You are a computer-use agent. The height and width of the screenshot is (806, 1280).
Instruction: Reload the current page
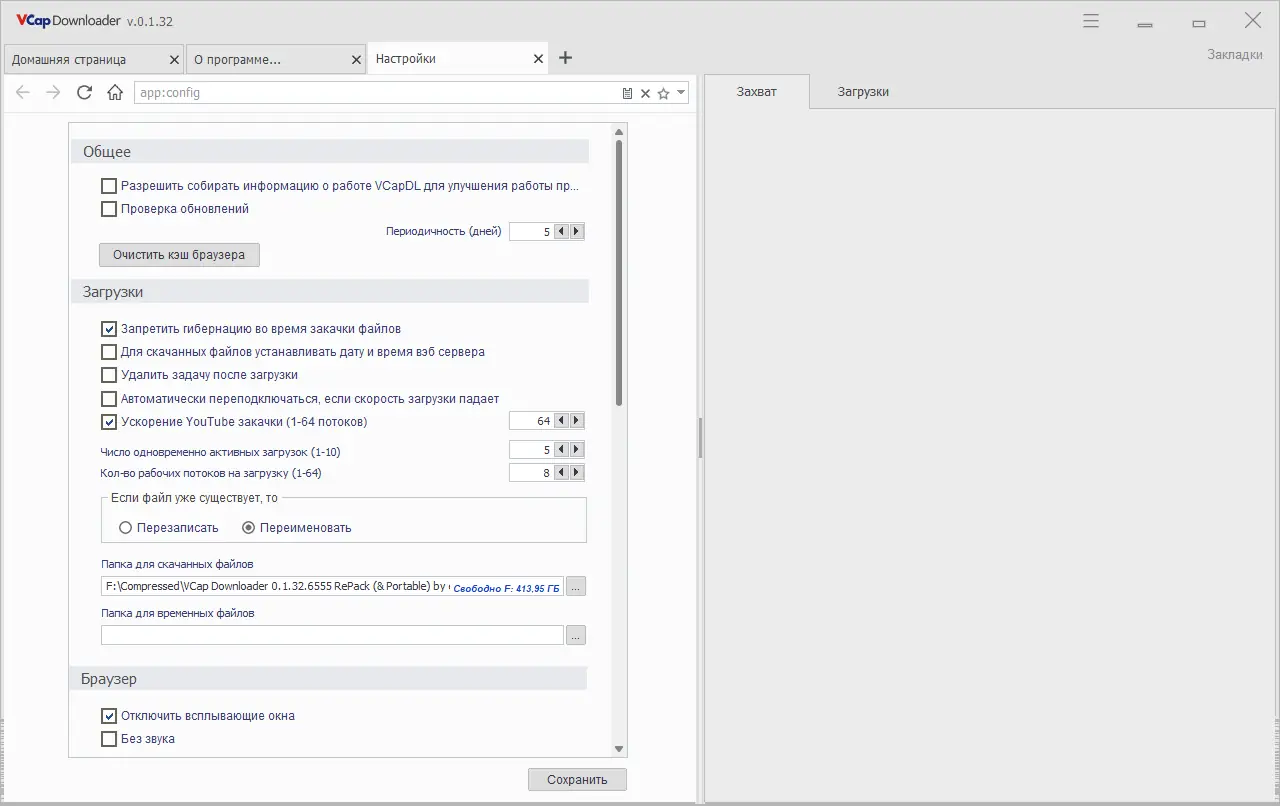85,93
